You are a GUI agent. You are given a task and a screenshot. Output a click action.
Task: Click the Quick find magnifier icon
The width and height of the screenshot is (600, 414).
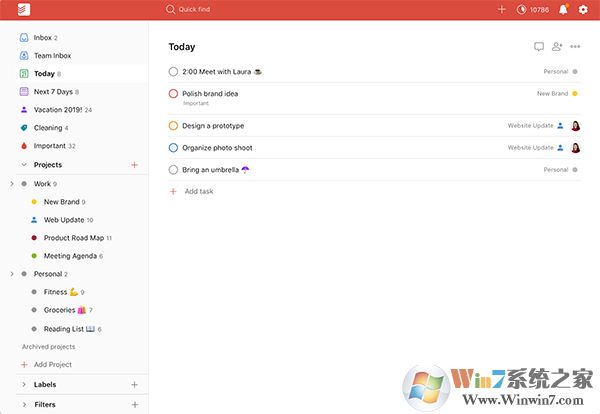(x=170, y=9)
